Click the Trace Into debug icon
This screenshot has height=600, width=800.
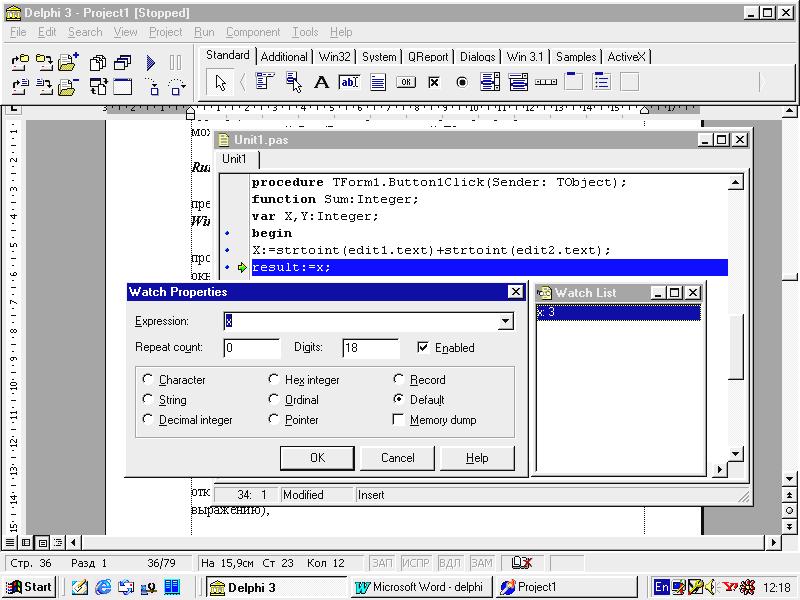tap(152, 87)
